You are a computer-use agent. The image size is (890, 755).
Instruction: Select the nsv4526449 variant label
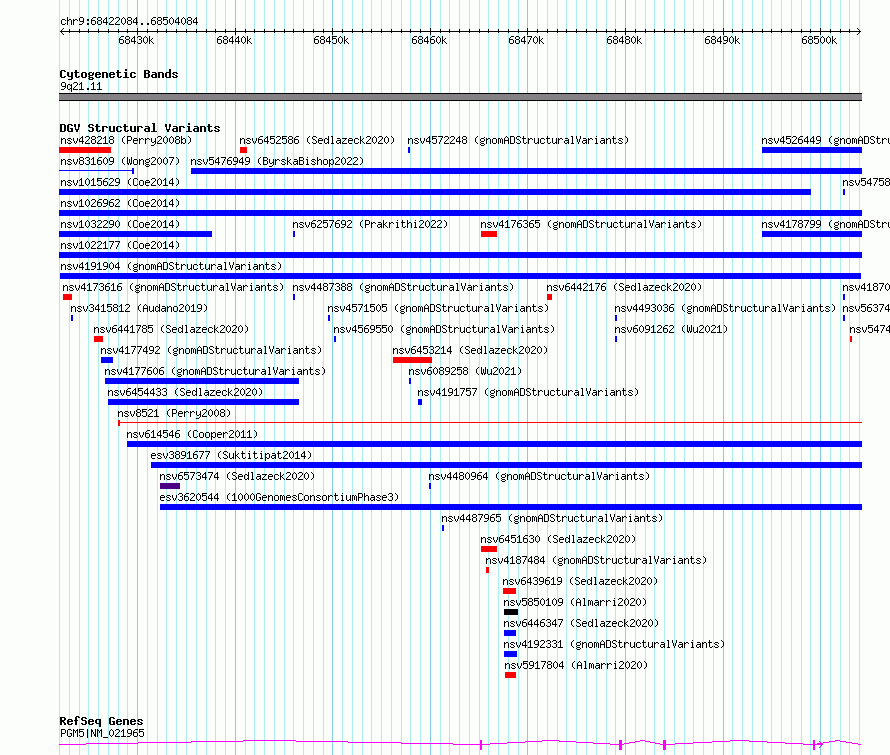click(825, 140)
